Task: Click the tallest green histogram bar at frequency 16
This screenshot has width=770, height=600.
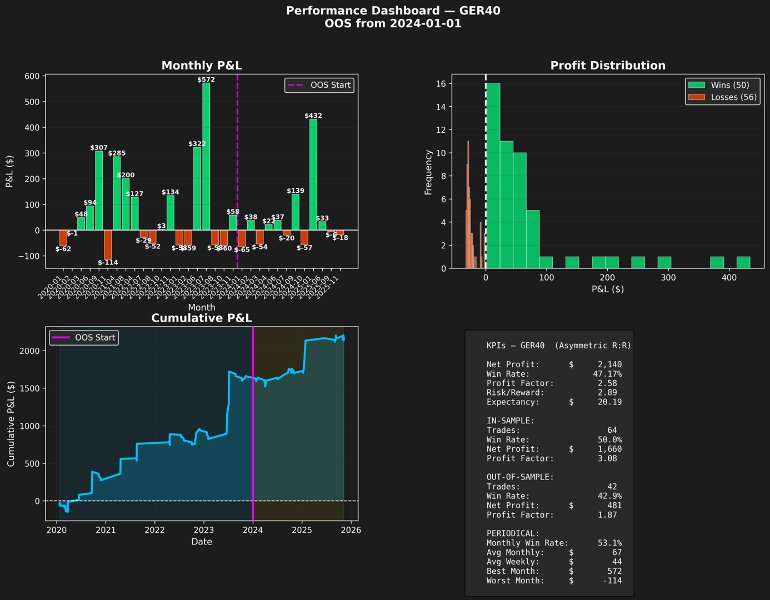Action: tap(493, 176)
